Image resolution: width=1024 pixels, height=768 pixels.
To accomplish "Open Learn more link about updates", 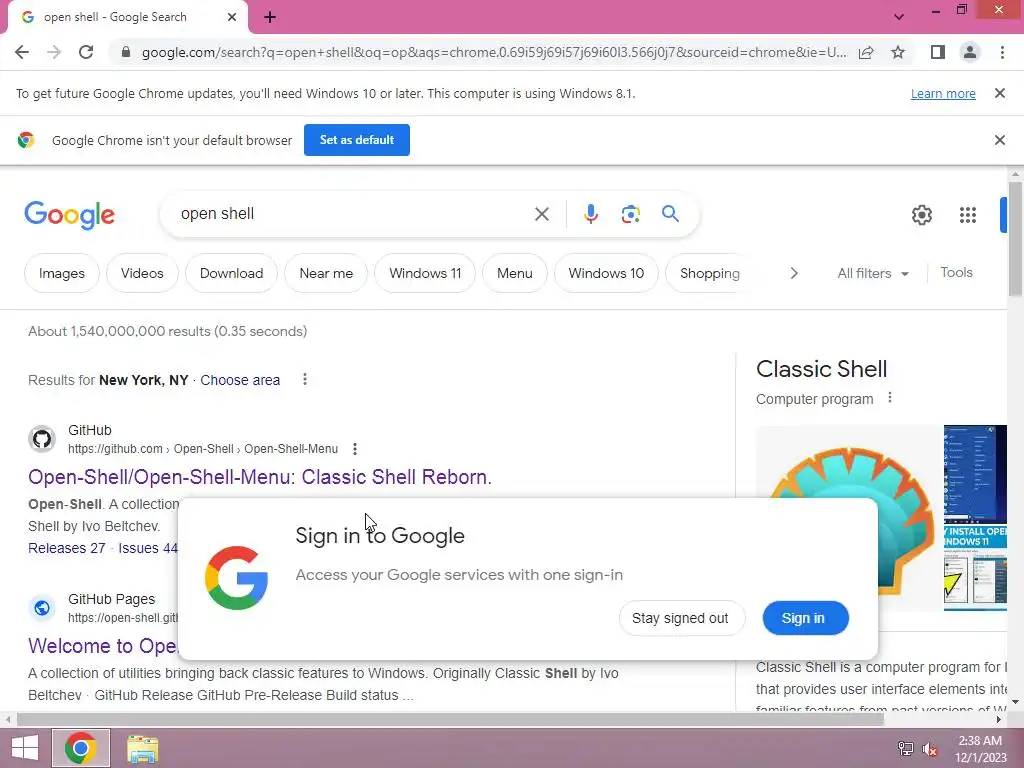I will tap(943, 93).
